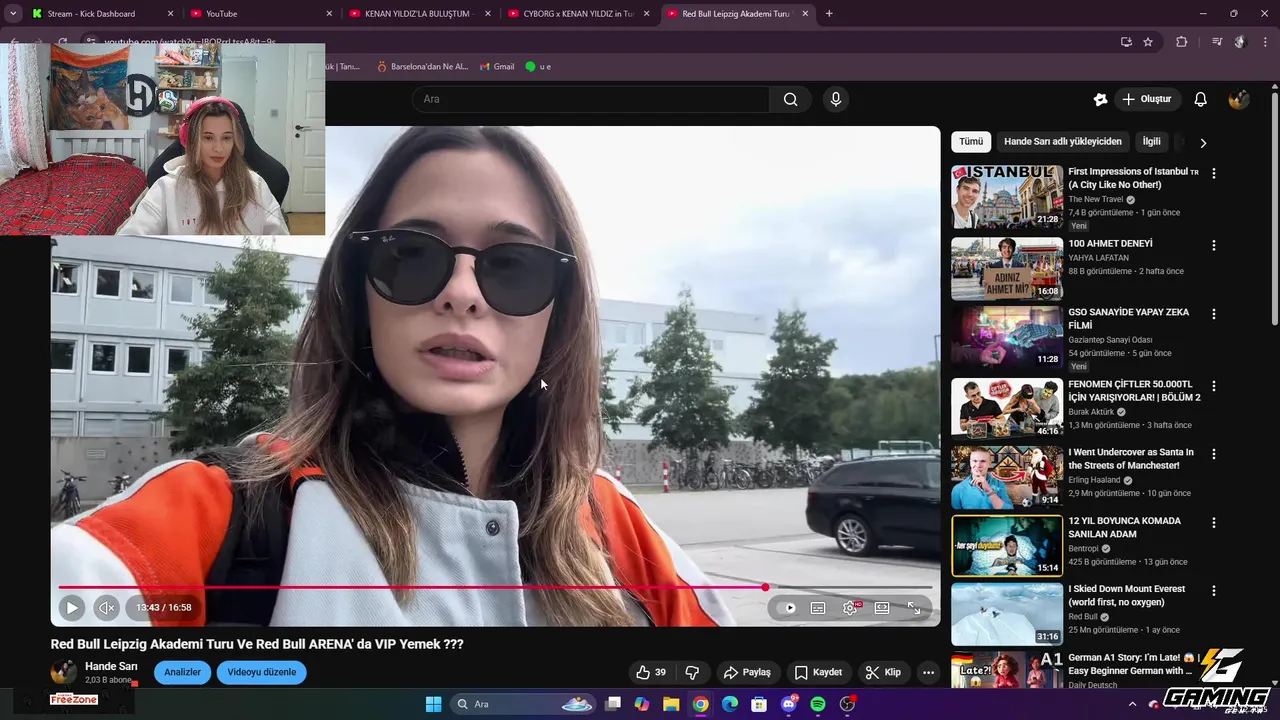Select the Tümü filter chip

tap(971, 142)
